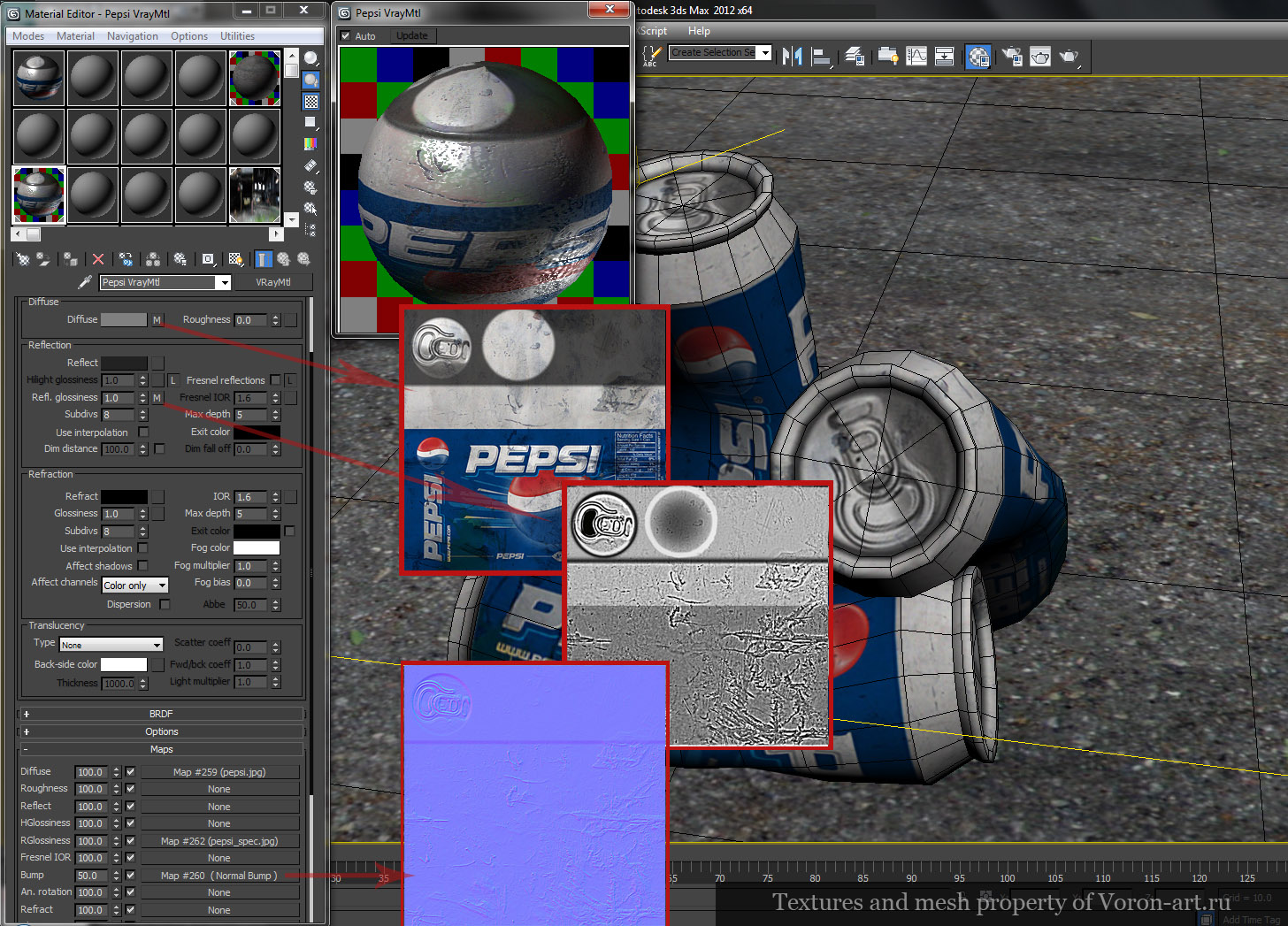Image resolution: width=1288 pixels, height=926 pixels.
Task: Click the Make Unique icon
Action: 153,259
